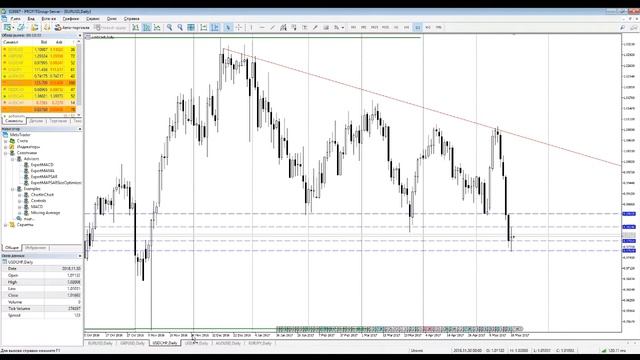The width and height of the screenshot is (640, 360).
Task: Select ExpertMAPSARSizeOptimized advisor
Action: (x=56, y=183)
